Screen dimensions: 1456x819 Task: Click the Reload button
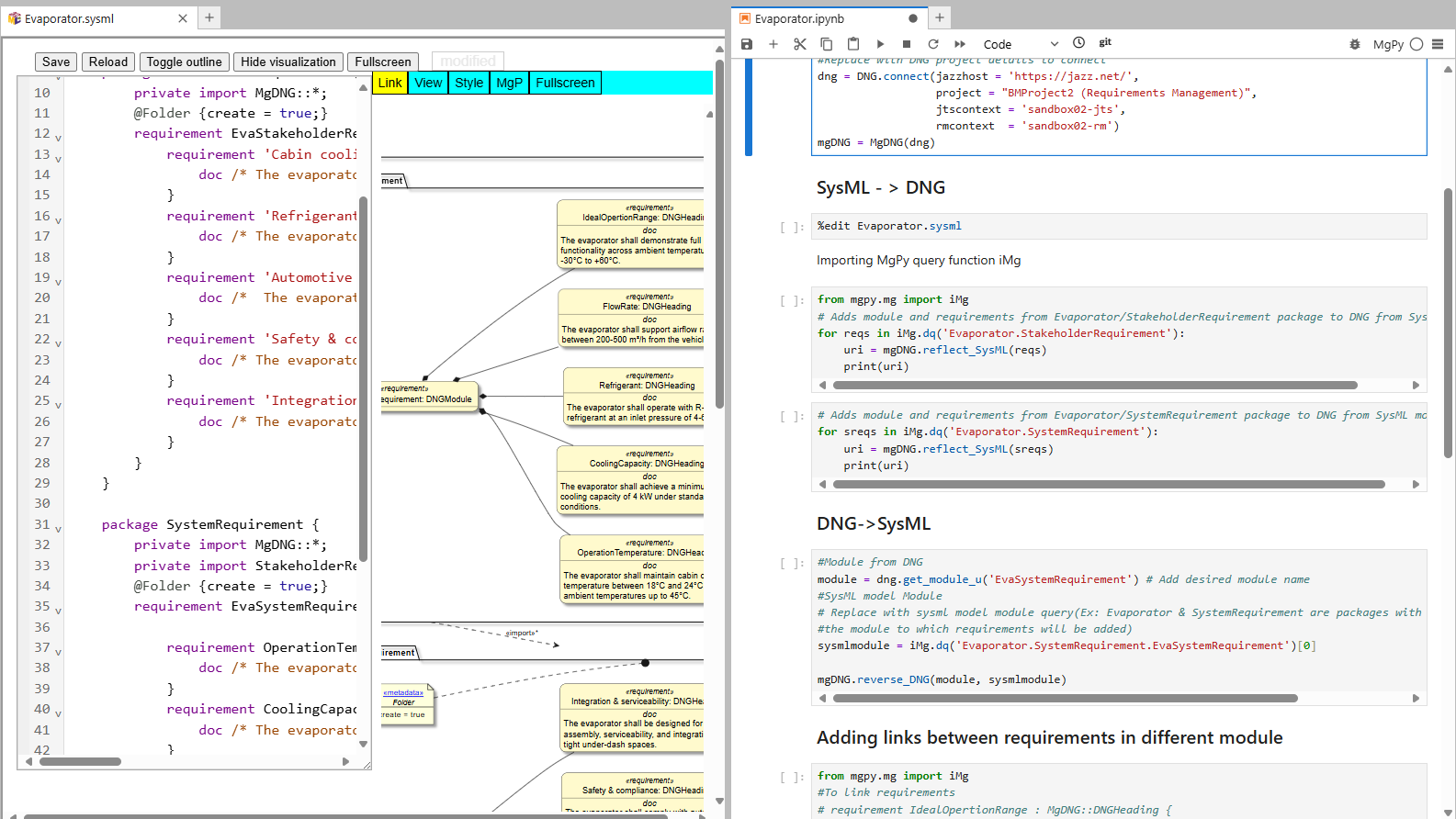tap(108, 62)
